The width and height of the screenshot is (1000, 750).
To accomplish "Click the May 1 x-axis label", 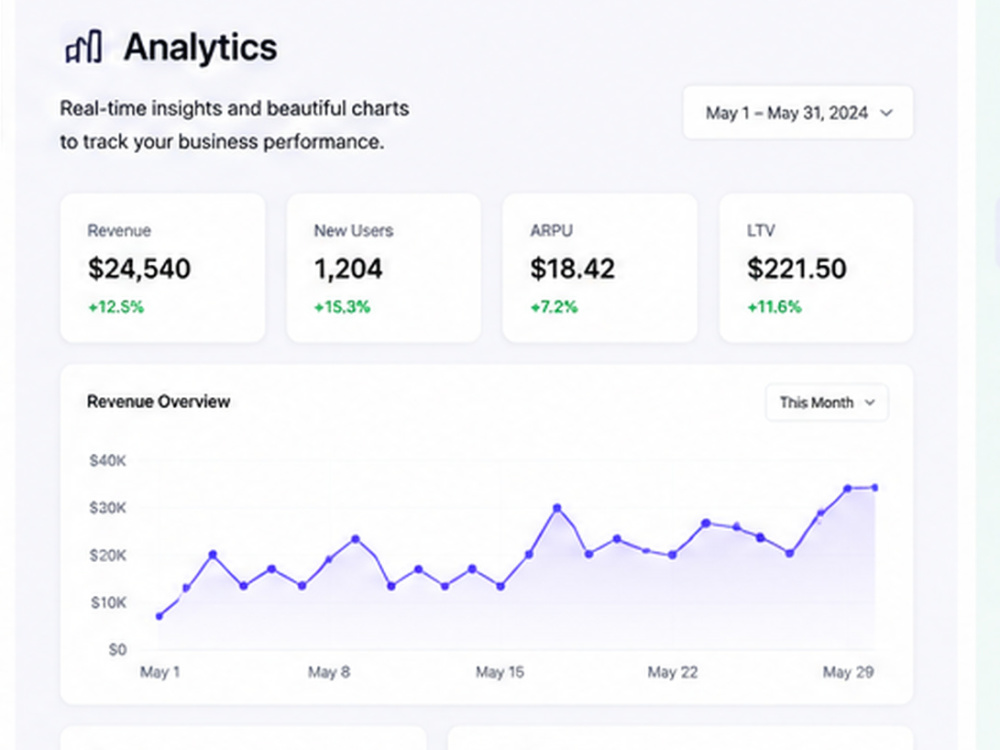I will pos(160,672).
